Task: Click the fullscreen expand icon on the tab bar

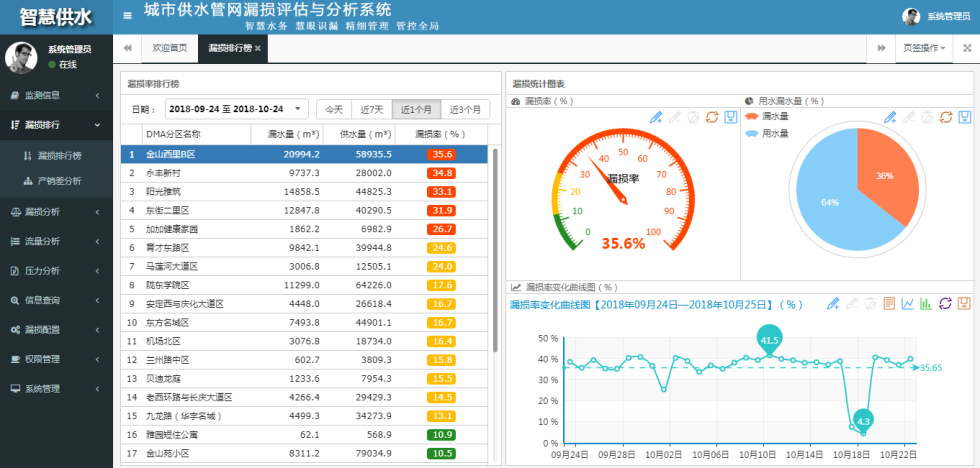Action: [967, 48]
